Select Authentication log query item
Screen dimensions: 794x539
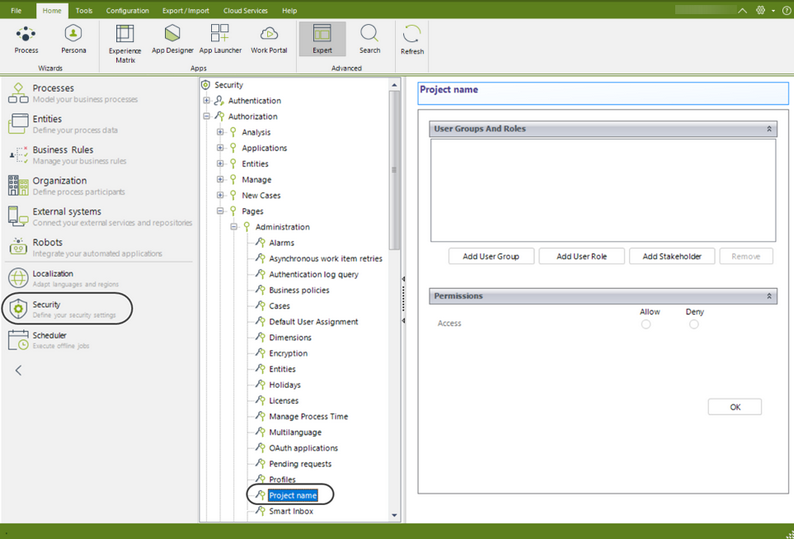(313, 274)
